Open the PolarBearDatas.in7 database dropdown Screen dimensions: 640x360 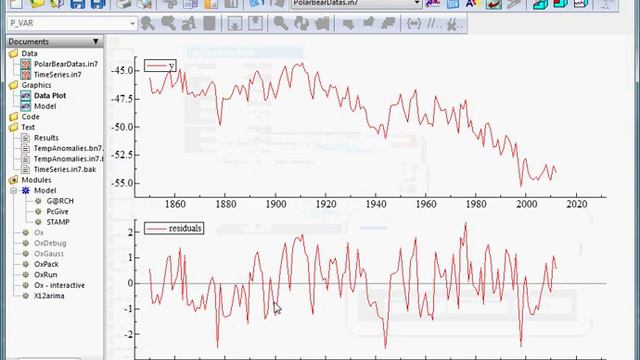pos(417,3)
